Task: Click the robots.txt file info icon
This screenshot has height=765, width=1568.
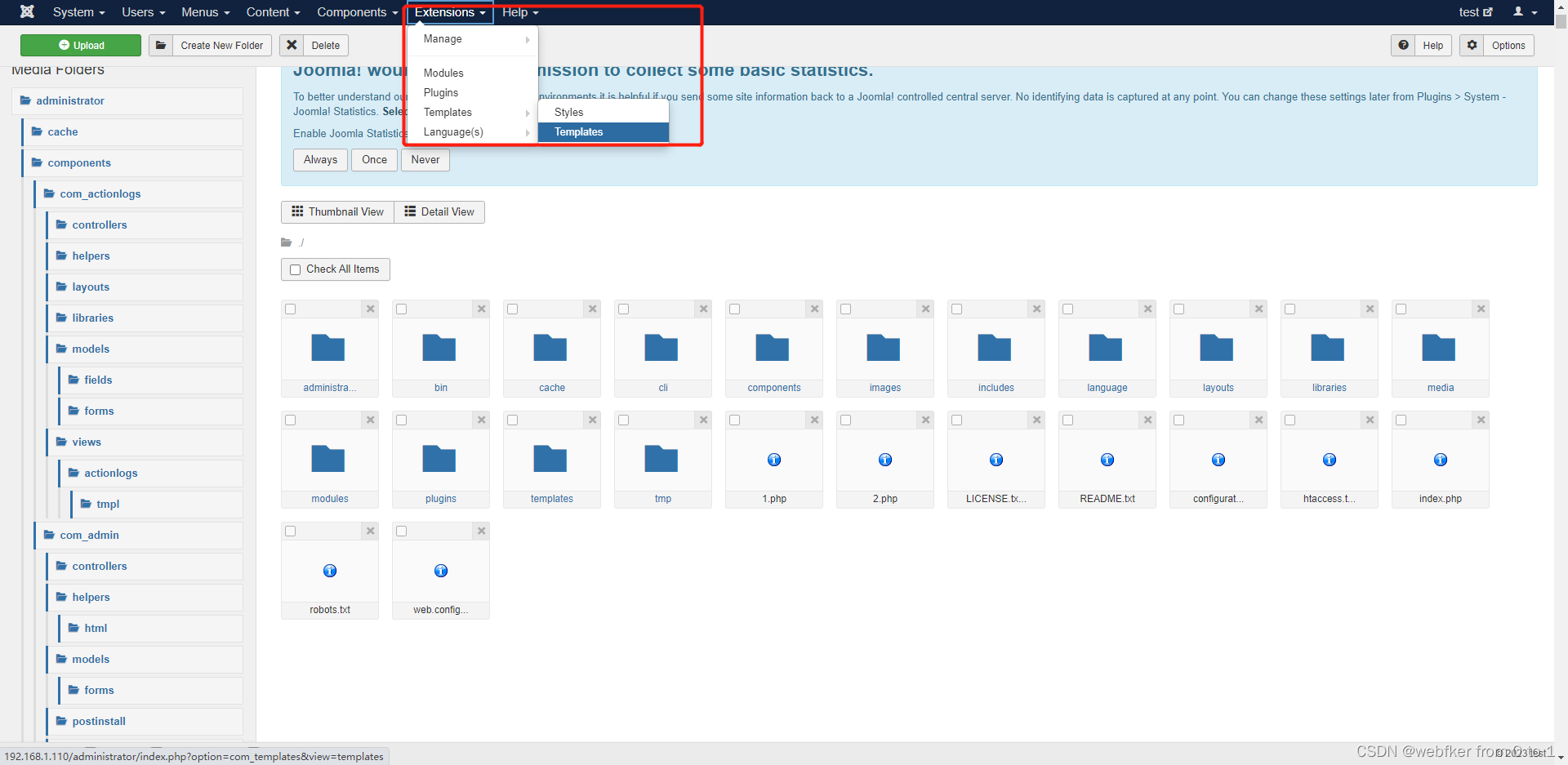Action: pyautogui.click(x=330, y=571)
